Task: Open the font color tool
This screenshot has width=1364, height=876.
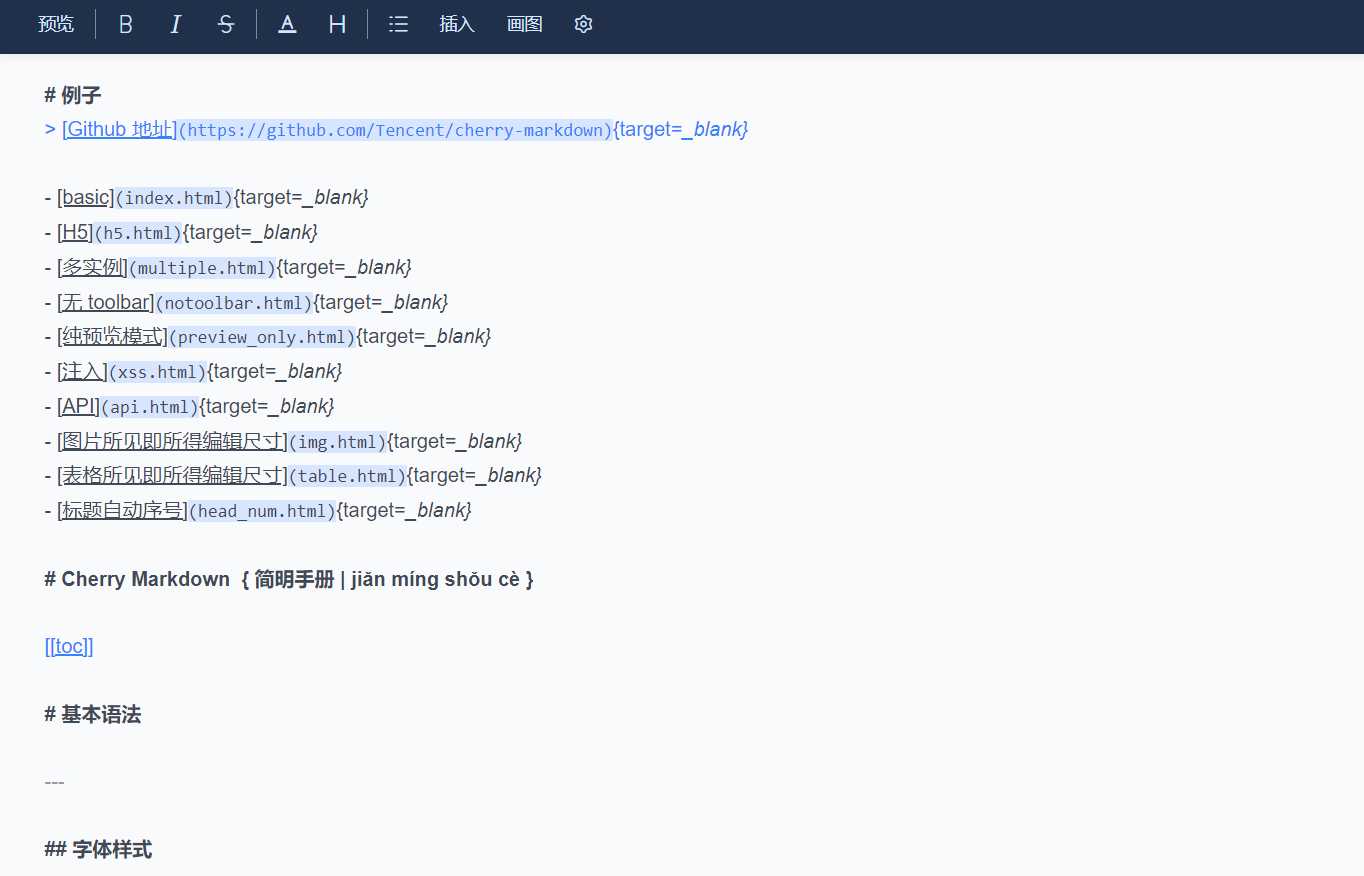Action: pyautogui.click(x=287, y=24)
